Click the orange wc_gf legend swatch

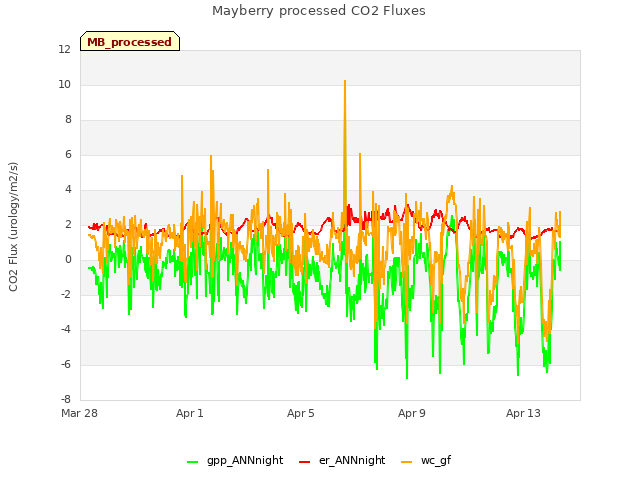tap(407, 462)
